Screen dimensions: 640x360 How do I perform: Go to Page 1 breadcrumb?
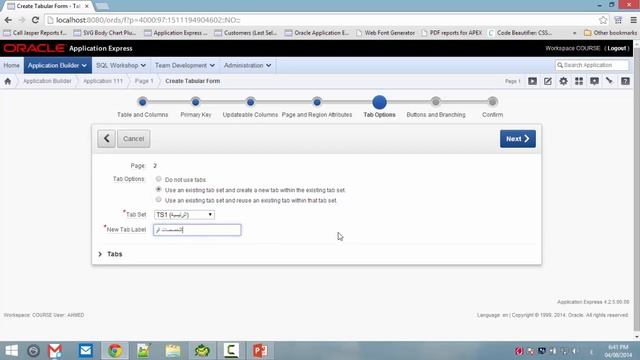coord(144,81)
